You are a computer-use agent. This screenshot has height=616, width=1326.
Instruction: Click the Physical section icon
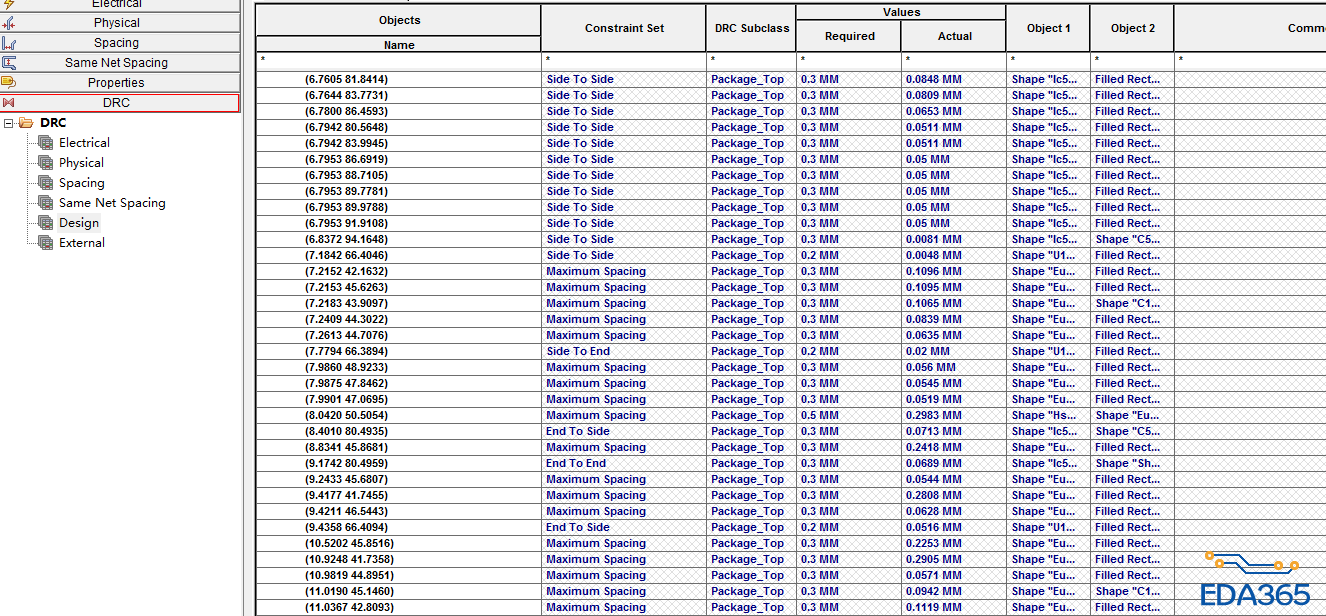click(9, 22)
